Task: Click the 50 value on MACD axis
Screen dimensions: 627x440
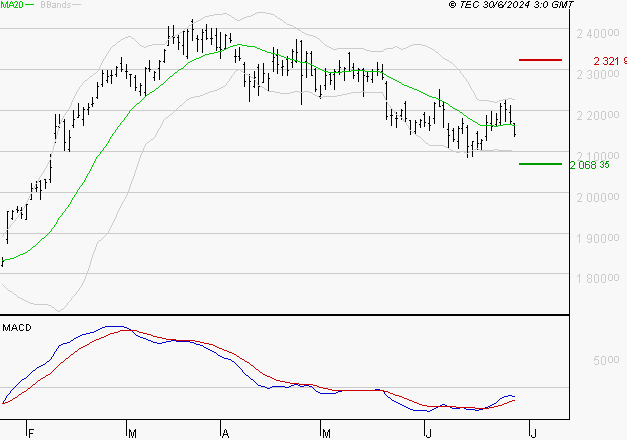Action: pyautogui.click(x=606, y=360)
